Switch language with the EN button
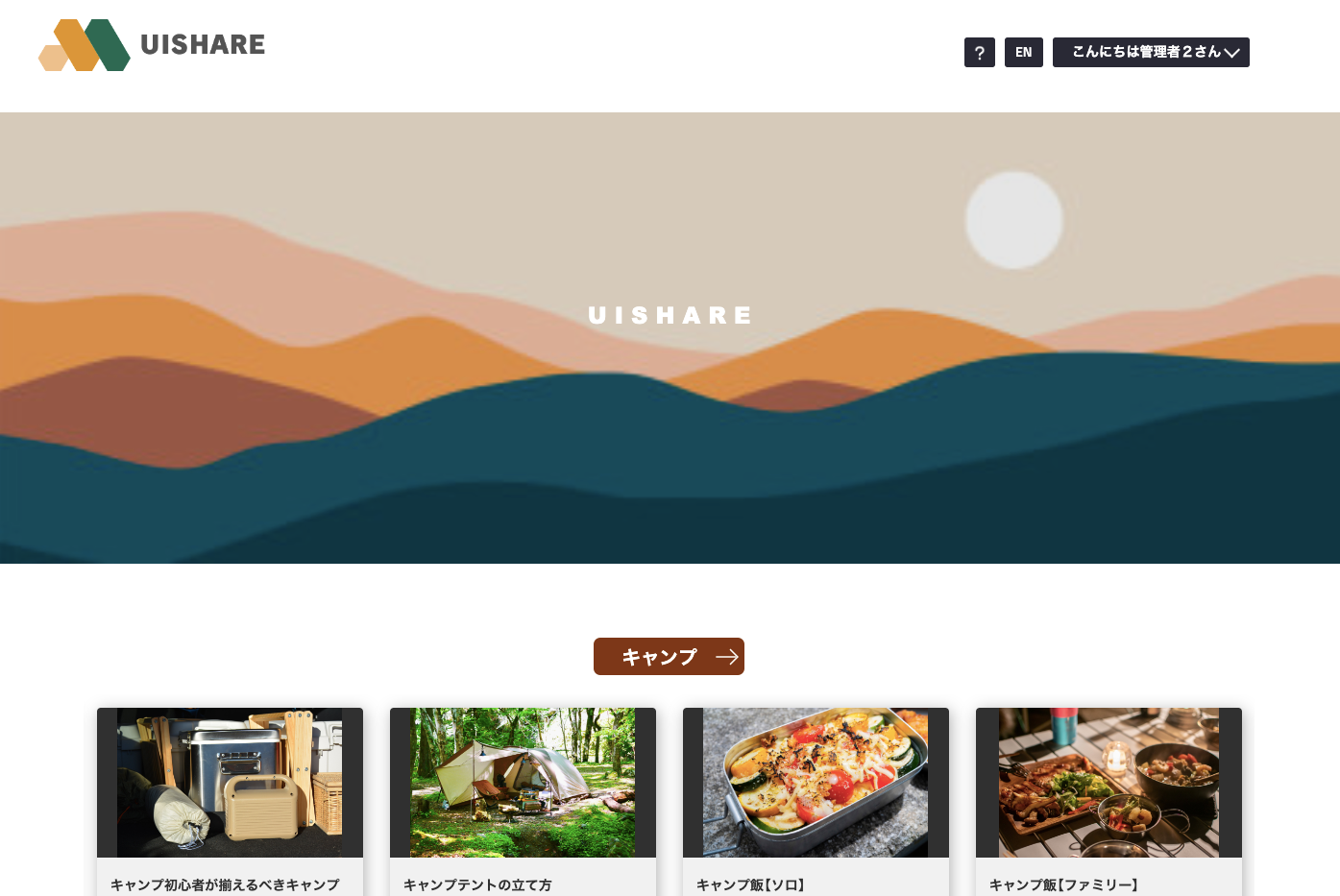 pyautogui.click(x=1024, y=53)
